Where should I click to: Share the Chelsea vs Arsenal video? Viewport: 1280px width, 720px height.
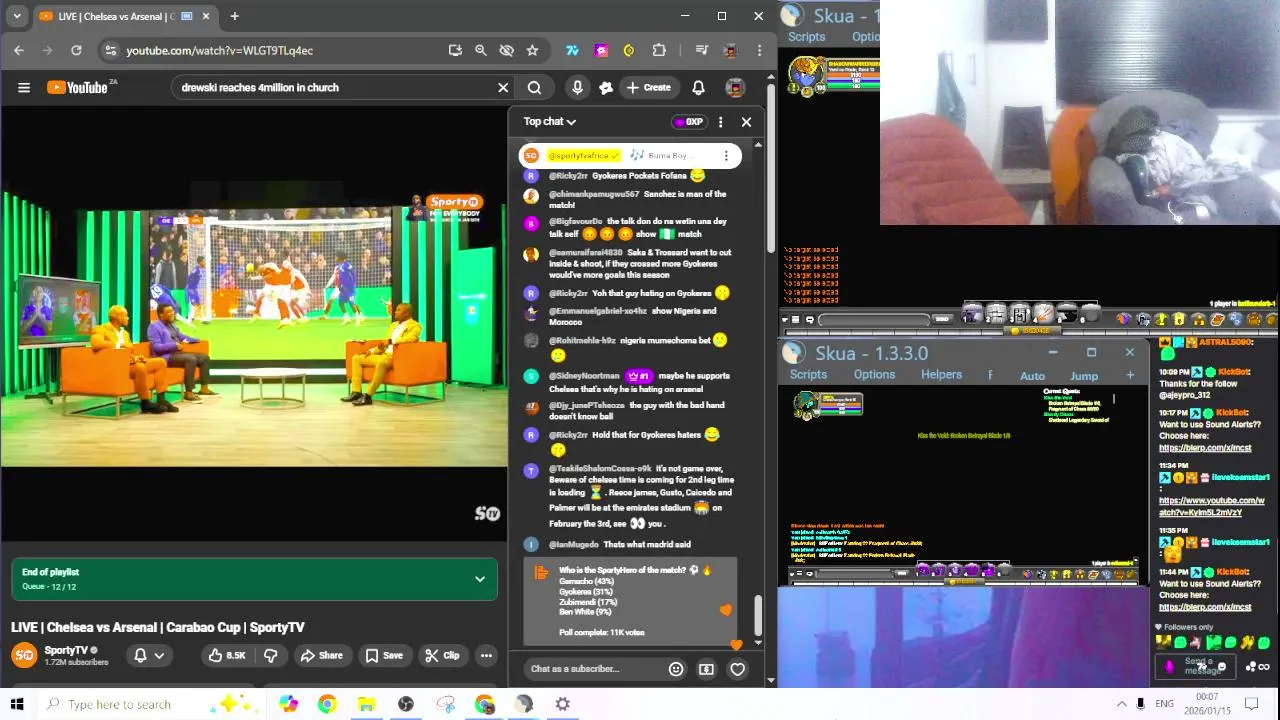tap(320, 656)
